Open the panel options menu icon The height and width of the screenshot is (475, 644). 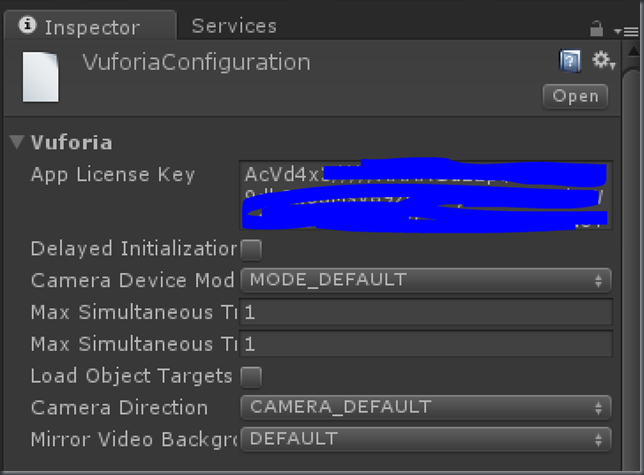click(x=626, y=31)
